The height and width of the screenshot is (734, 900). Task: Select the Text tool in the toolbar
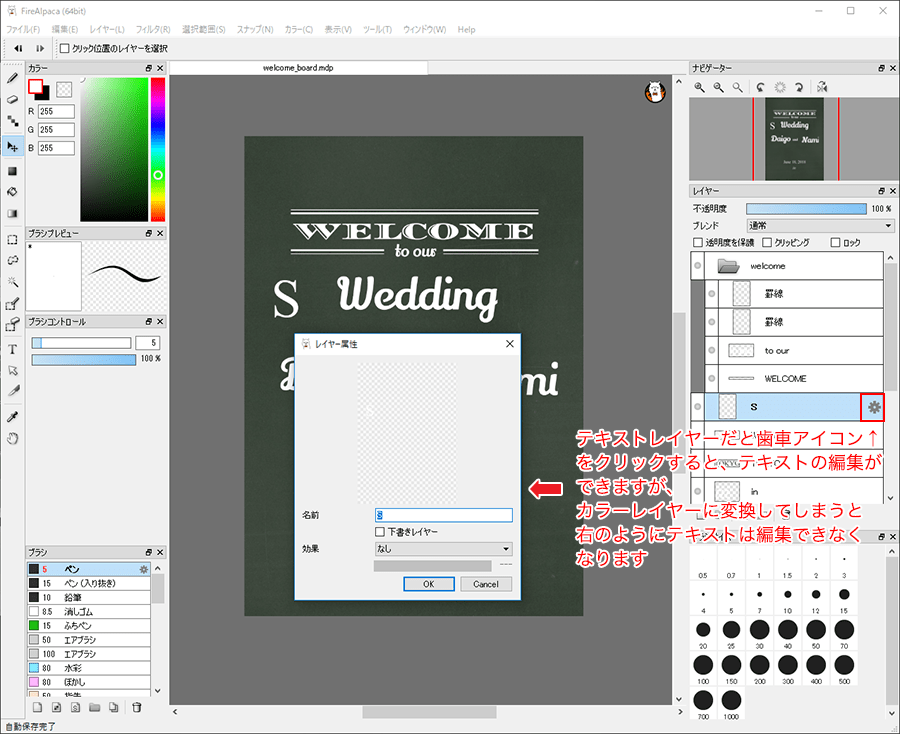tap(12, 349)
